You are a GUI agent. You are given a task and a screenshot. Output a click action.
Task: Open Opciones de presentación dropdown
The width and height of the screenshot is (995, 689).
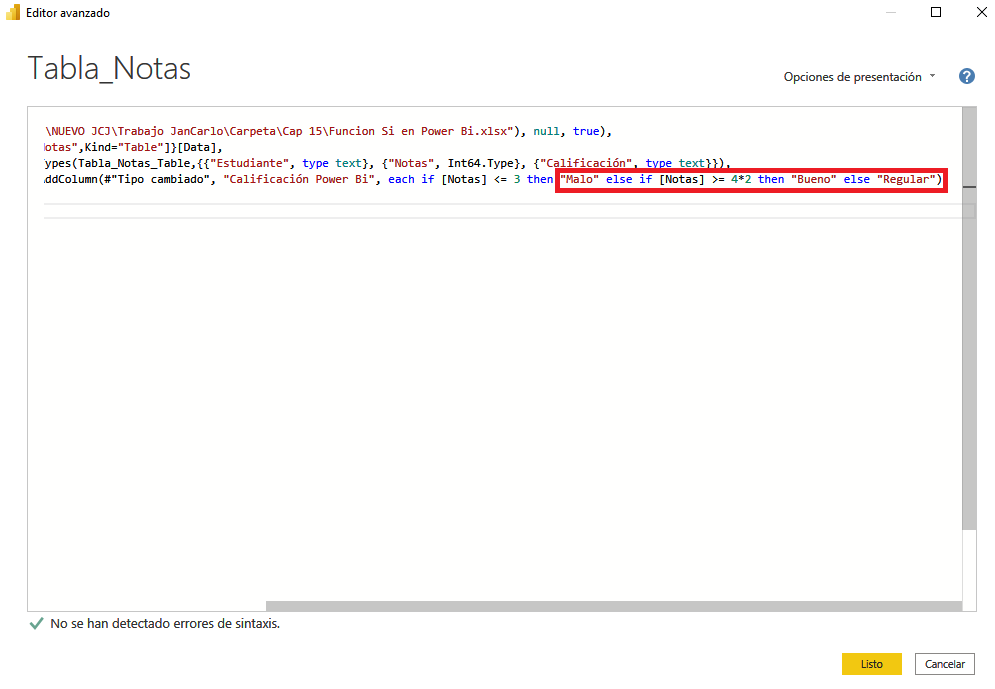pyautogui.click(x=859, y=77)
